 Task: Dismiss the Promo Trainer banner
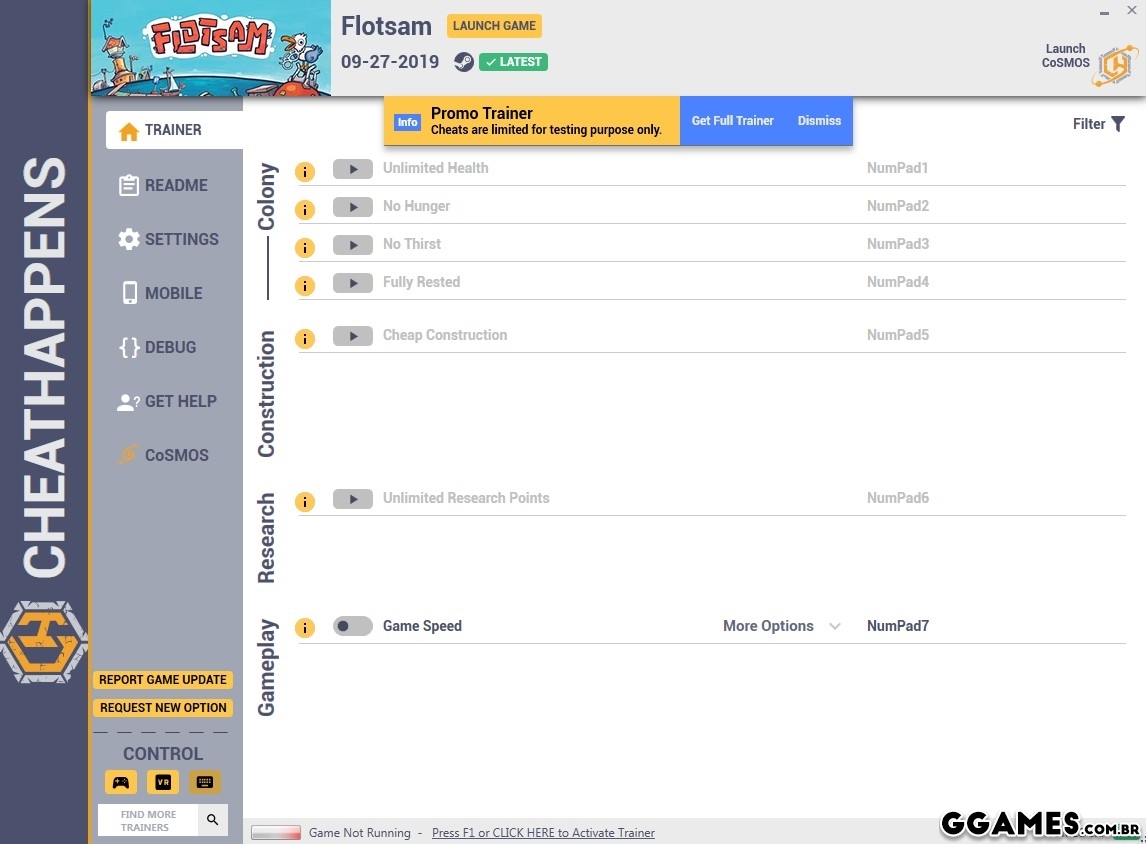click(819, 121)
